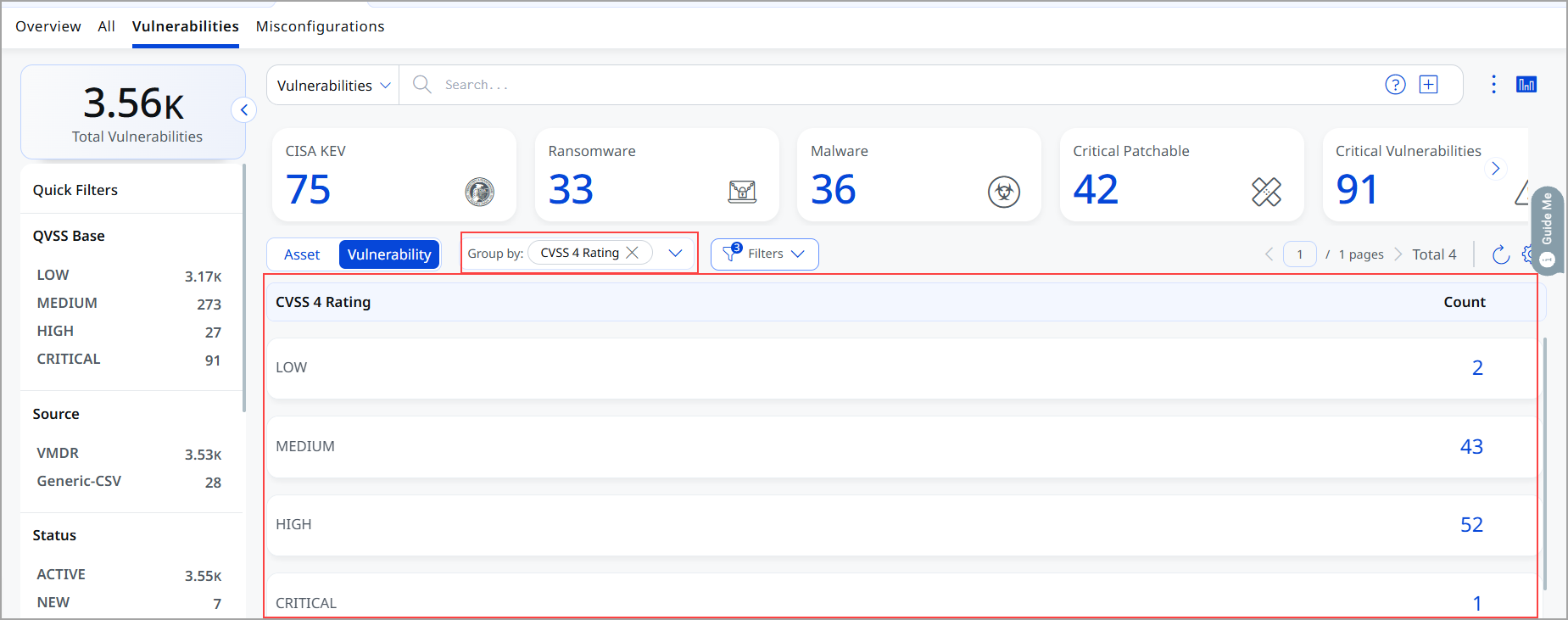
Task: Expand the Group by dropdown arrow
Action: [675, 253]
